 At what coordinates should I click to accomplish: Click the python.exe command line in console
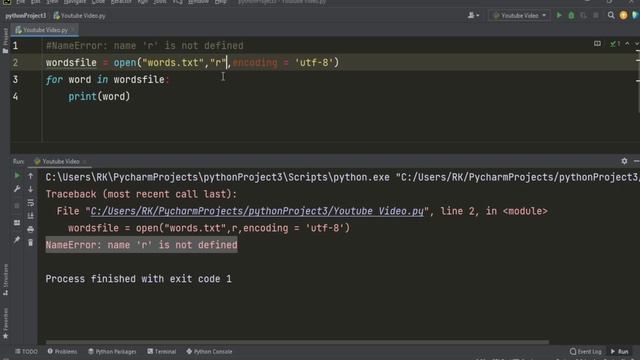tap(342, 177)
